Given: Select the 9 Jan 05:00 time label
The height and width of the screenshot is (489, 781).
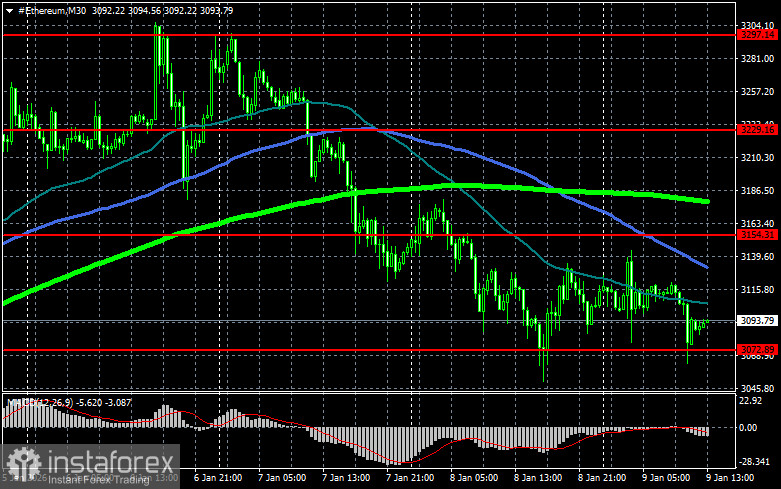Looking at the screenshot, I should 666,478.
